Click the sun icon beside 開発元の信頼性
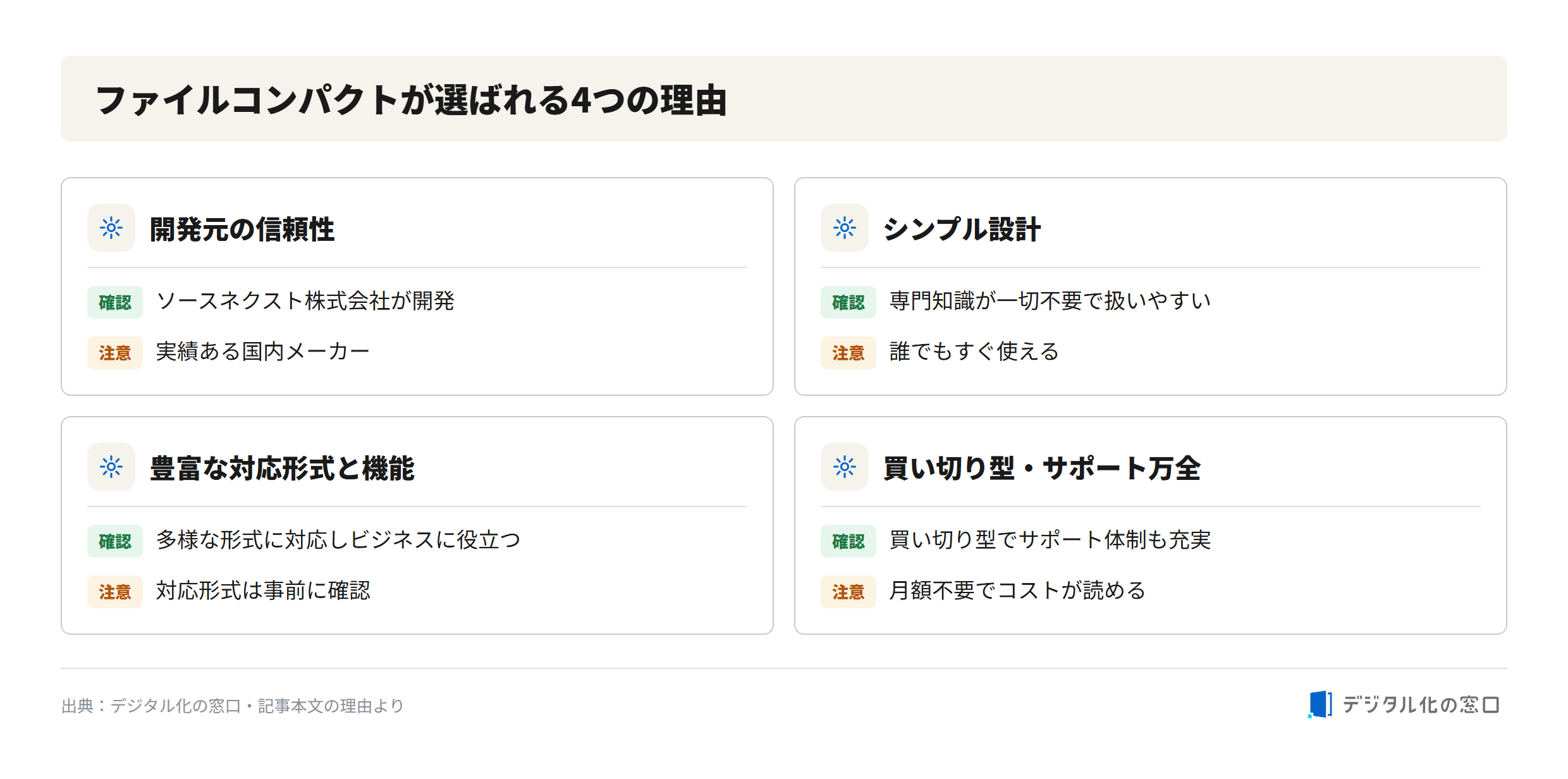Screen dimensions: 1568x779 coord(111,228)
